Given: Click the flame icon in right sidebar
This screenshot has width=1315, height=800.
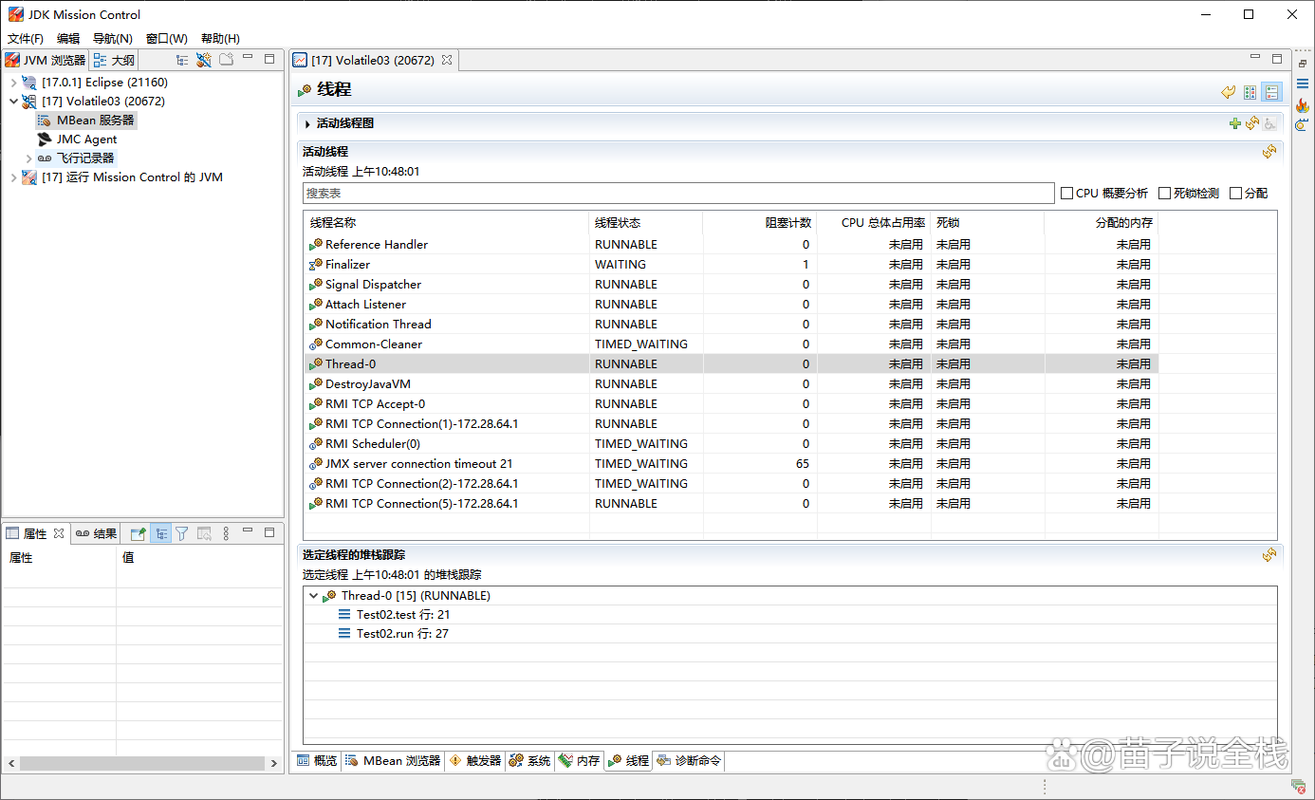Looking at the screenshot, I should tap(1301, 104).
